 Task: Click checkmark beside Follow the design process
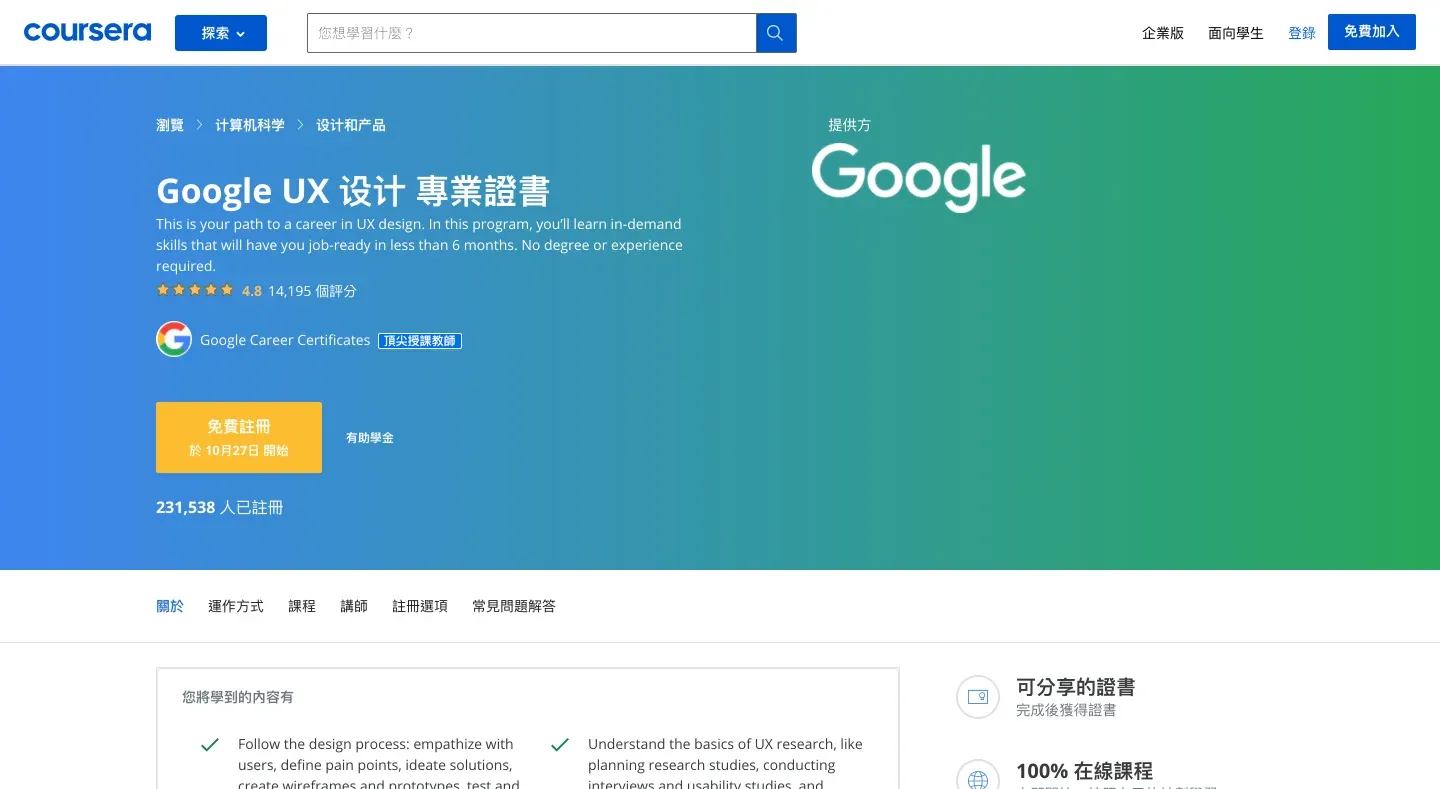pyautogui.click(x=210, y=745)
